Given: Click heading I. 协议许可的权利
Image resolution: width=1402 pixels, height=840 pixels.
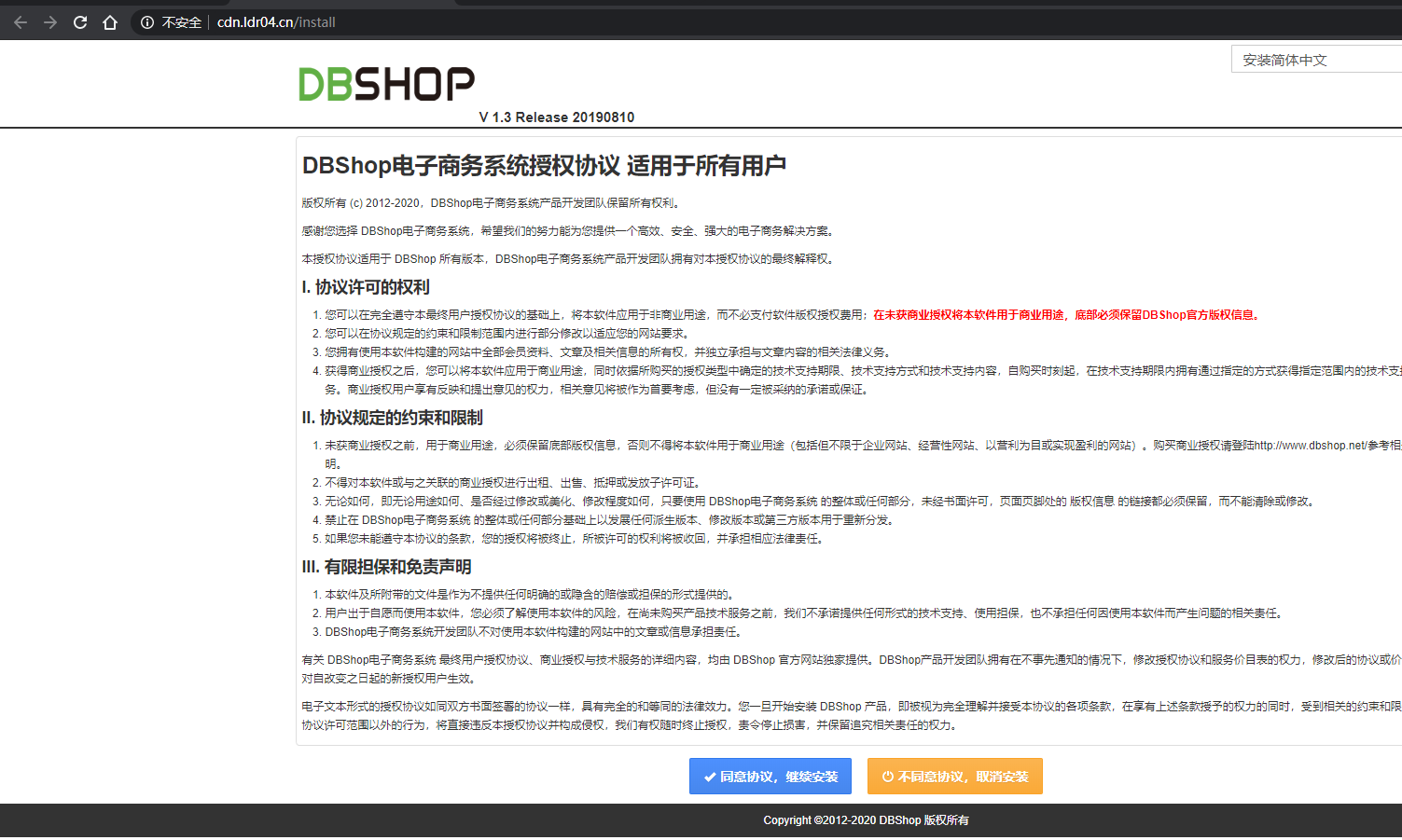Looking at the screenshot, I should 366,287.
